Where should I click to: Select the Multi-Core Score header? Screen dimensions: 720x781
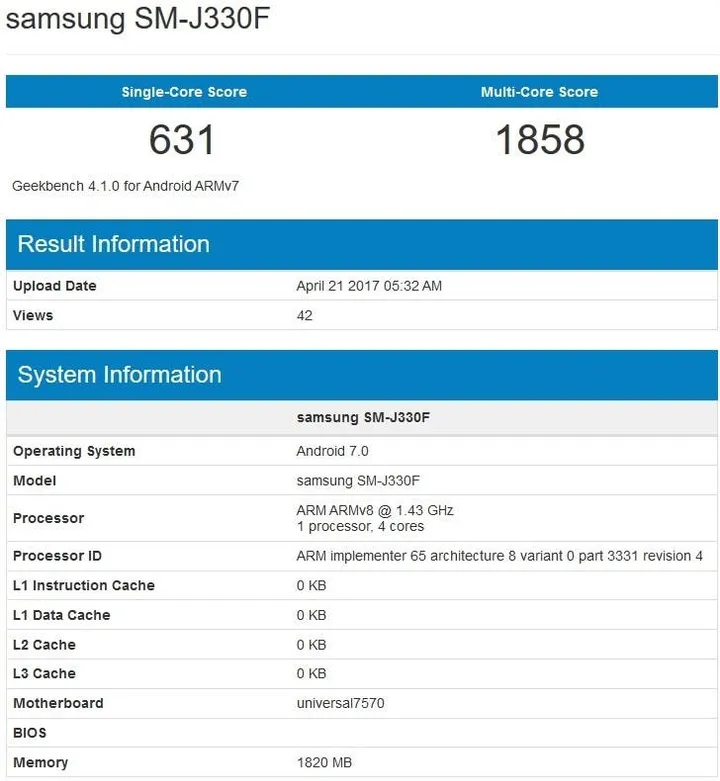(x=539, y=92)
